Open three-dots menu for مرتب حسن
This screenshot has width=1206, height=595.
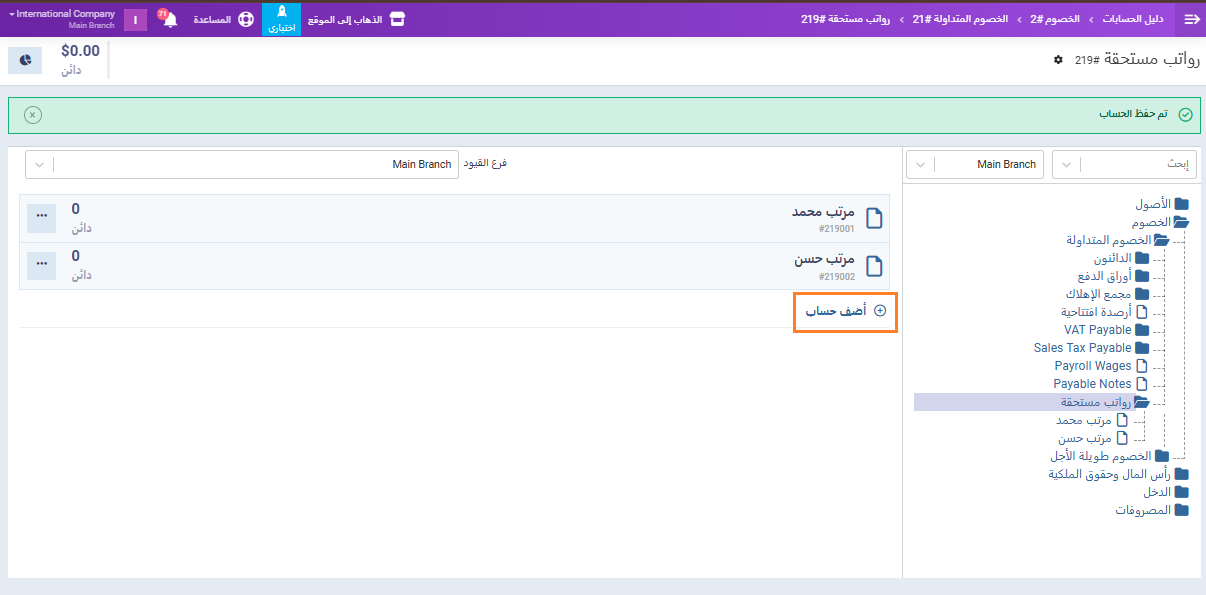click(x=41, y=264)
